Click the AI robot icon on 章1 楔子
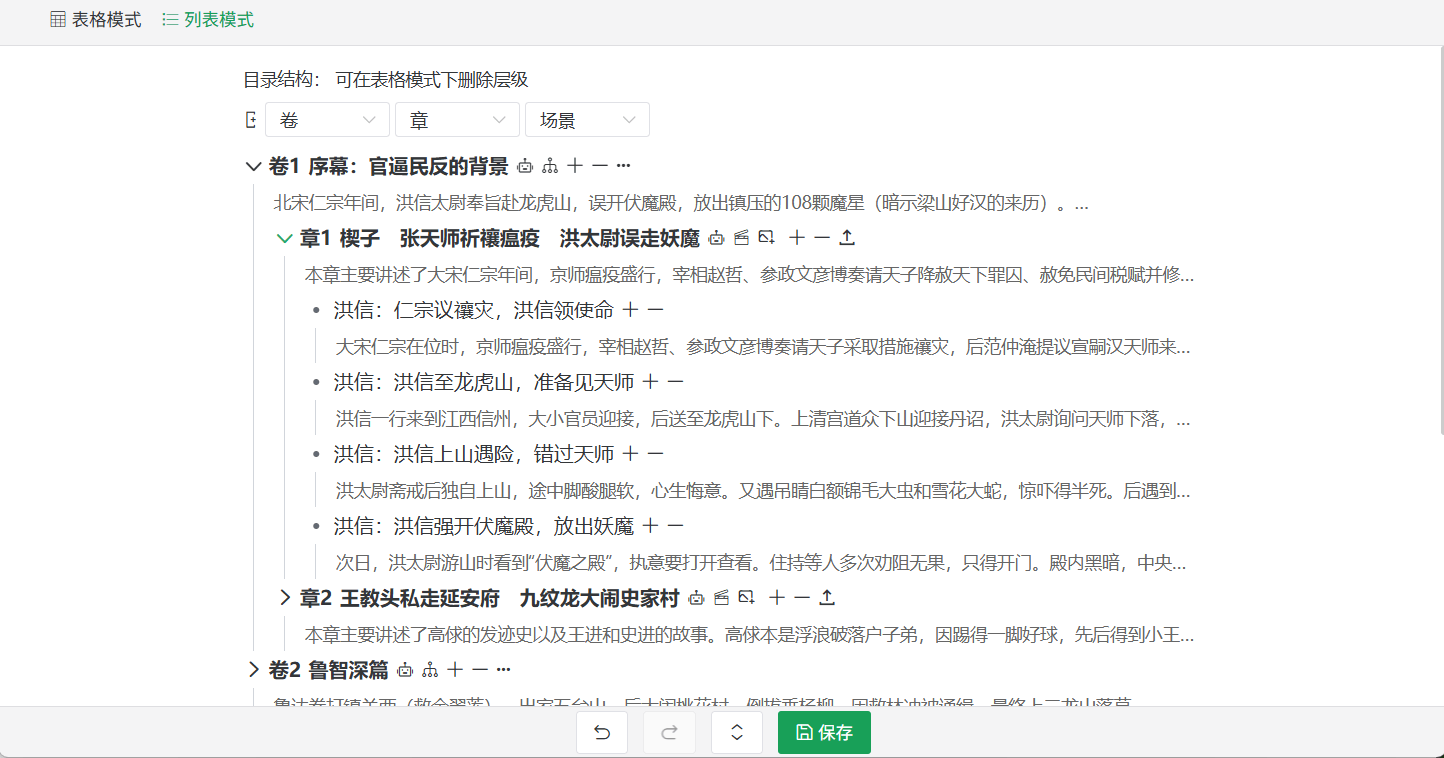The width and height of the screenshot is (1444, 758). (x=715, y=238)
